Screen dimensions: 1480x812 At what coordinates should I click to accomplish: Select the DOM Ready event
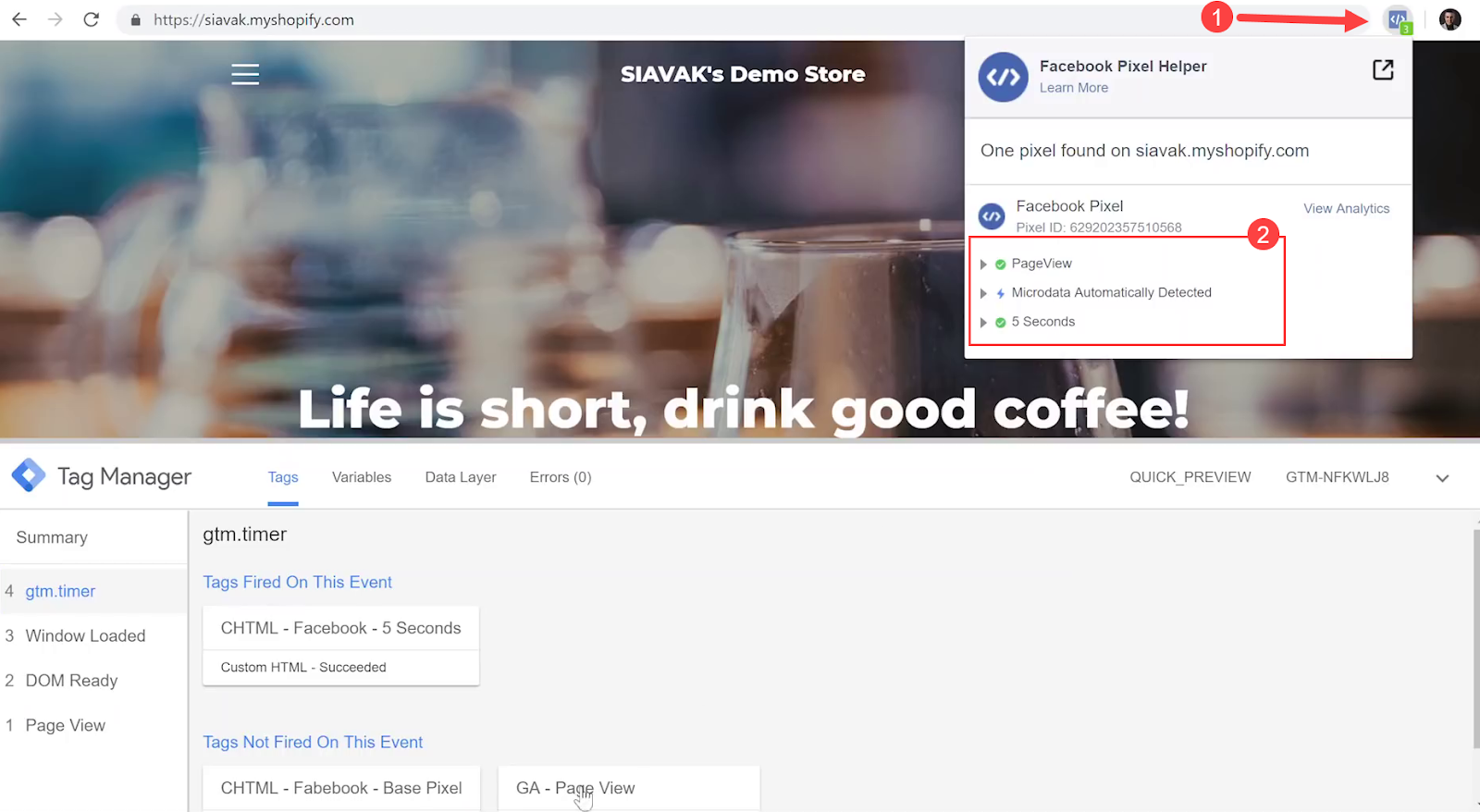coord(93,681)
